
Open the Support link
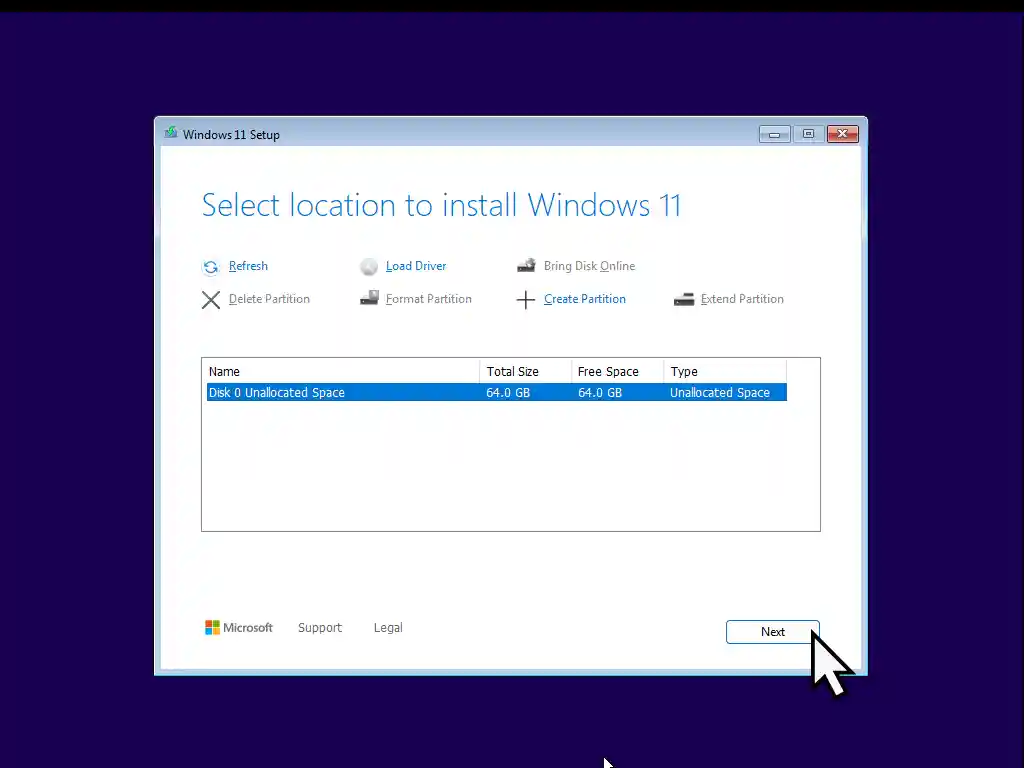tap(320, 628)
